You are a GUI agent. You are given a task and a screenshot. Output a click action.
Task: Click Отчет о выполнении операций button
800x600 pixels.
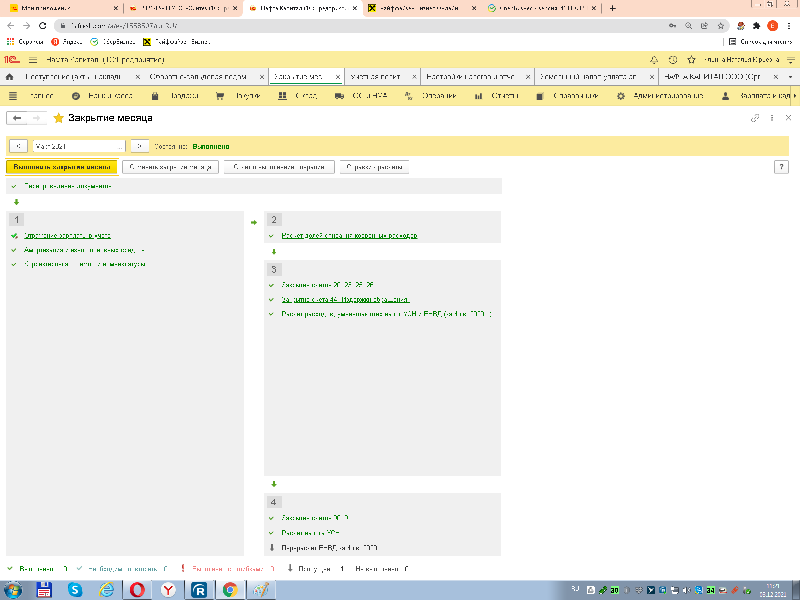pyautogui.click(x=279, y=167)
